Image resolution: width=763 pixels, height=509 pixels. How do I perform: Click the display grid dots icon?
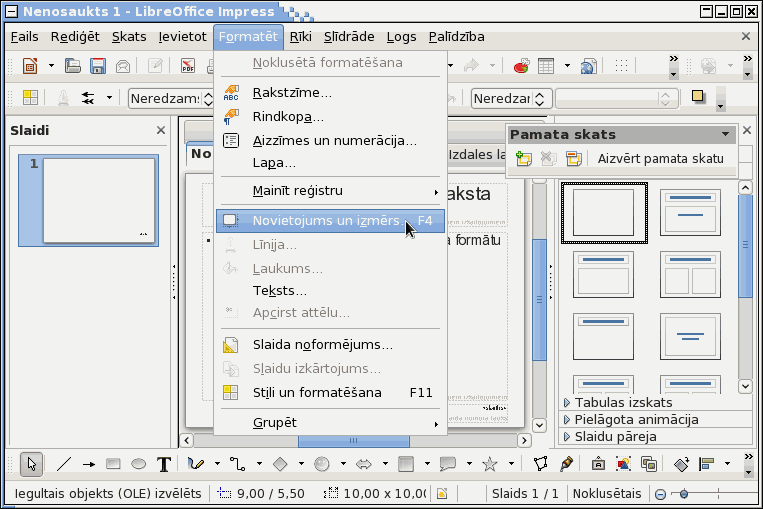coord(621,65)
